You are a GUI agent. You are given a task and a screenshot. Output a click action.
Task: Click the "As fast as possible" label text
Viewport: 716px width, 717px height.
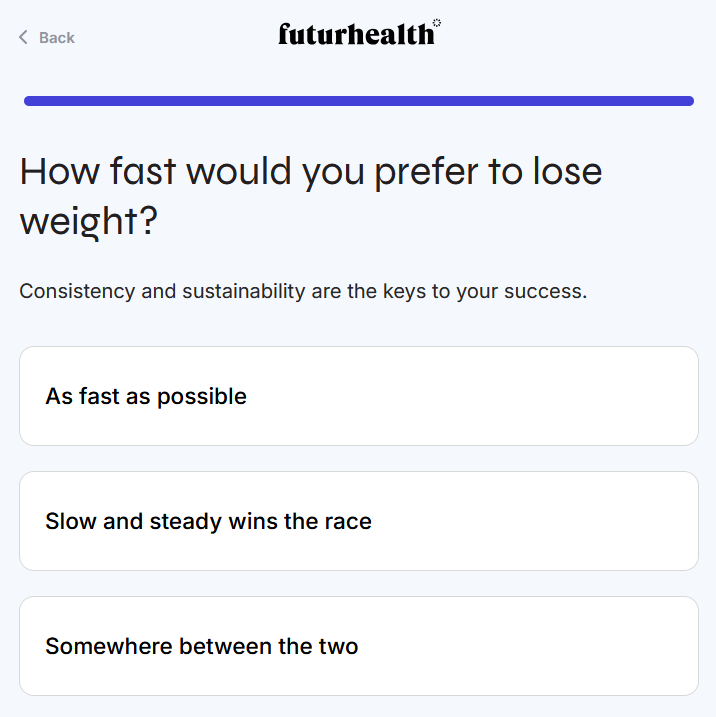coord(146,396)
